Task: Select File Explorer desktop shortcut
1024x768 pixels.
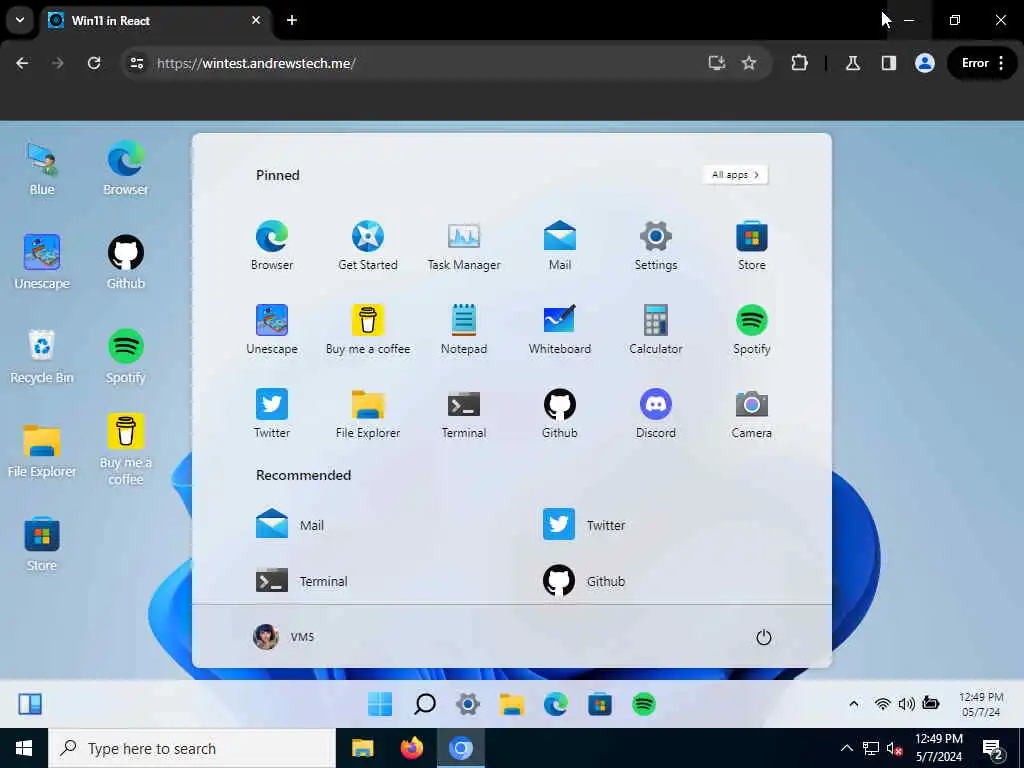Action: pyautogui.click(x=42, y=450)
